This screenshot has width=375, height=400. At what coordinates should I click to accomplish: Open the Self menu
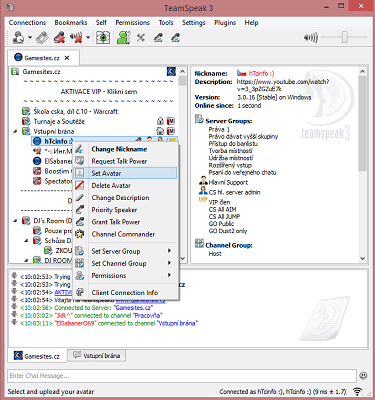[101, 23]
